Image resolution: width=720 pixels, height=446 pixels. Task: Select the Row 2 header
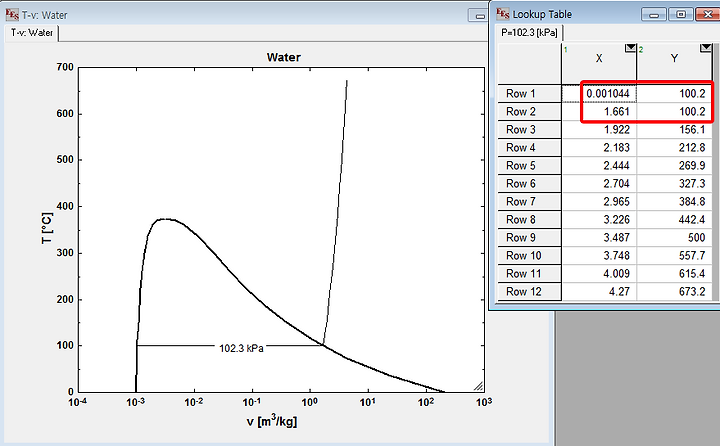click(x=529, y=111)
